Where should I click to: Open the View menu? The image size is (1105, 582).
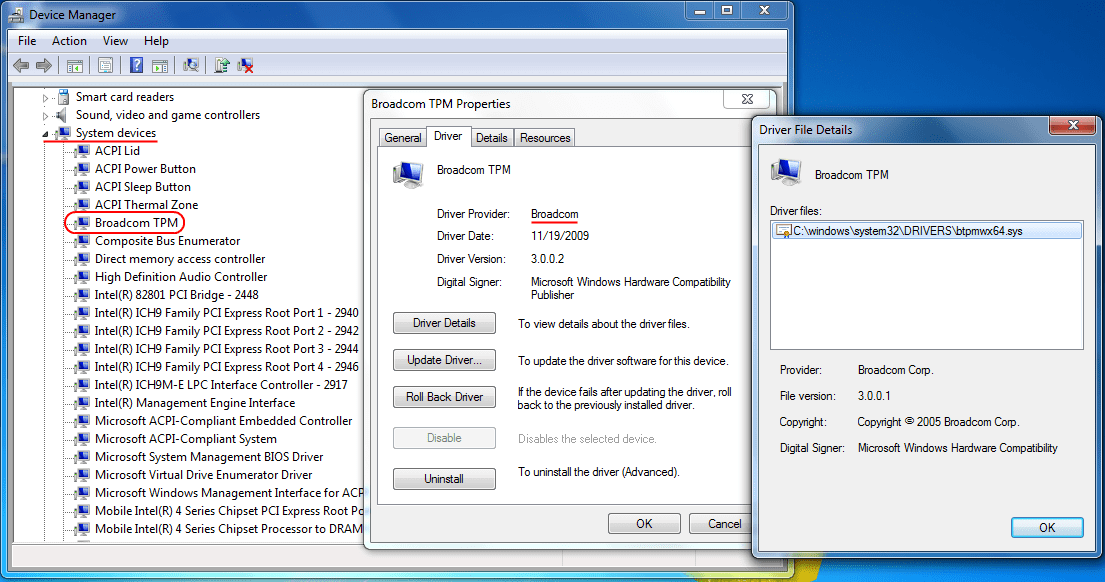115,41
